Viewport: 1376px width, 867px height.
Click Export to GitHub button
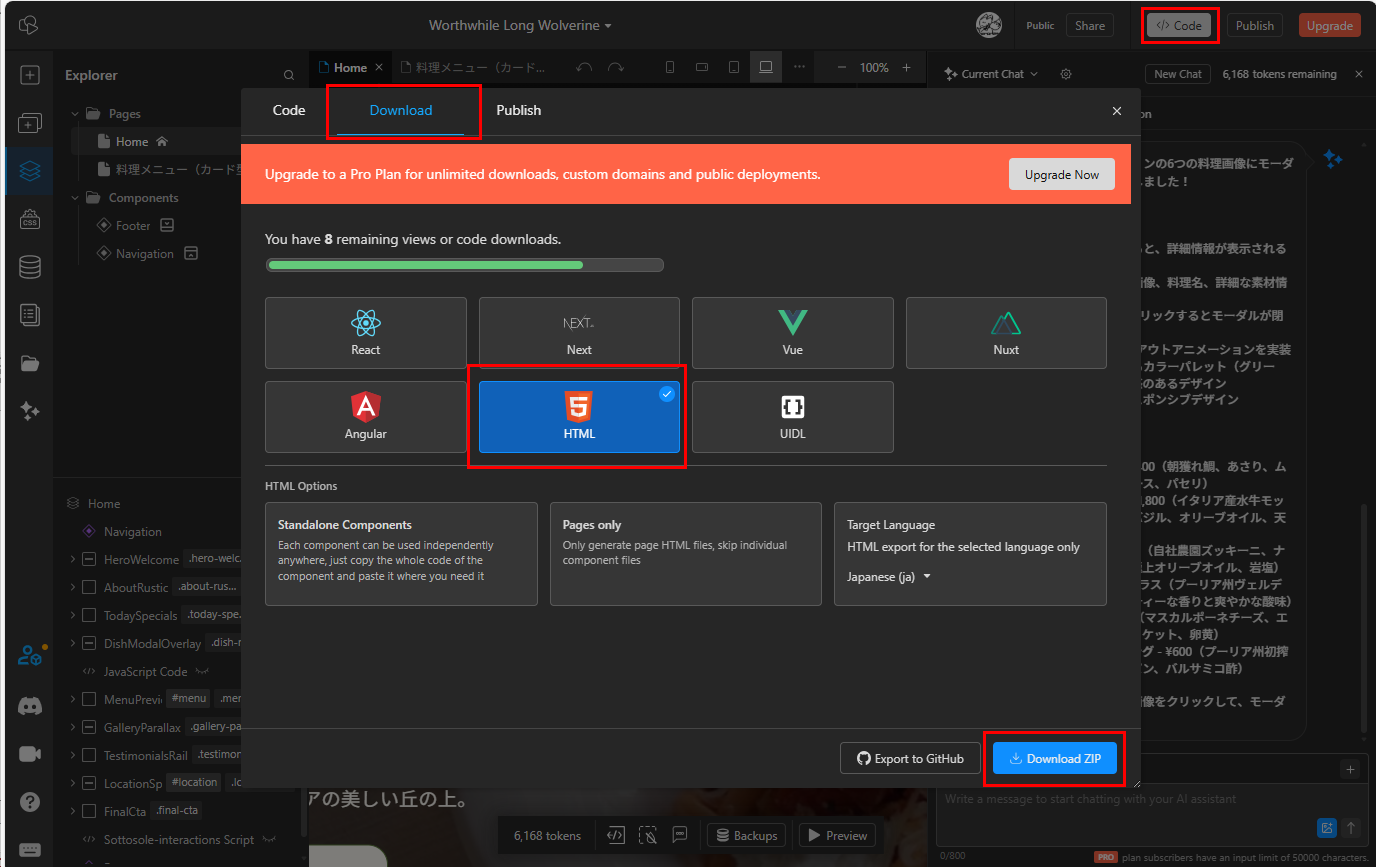(x=910, y=759)
